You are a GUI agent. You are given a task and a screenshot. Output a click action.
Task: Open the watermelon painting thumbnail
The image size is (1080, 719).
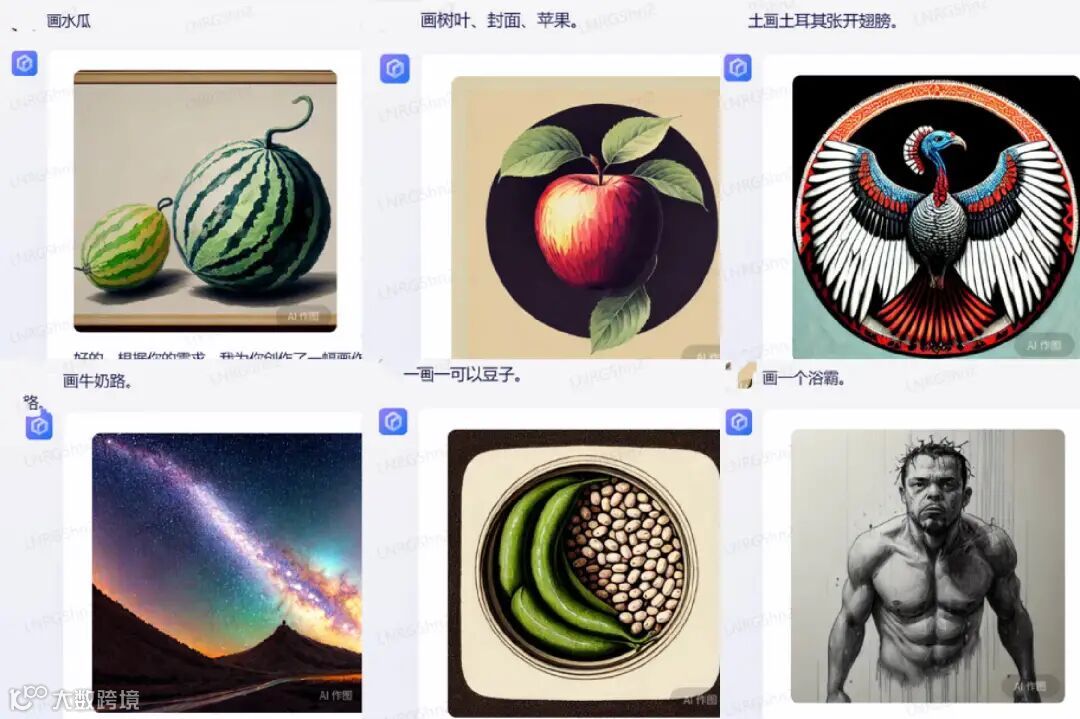point(205,200)
